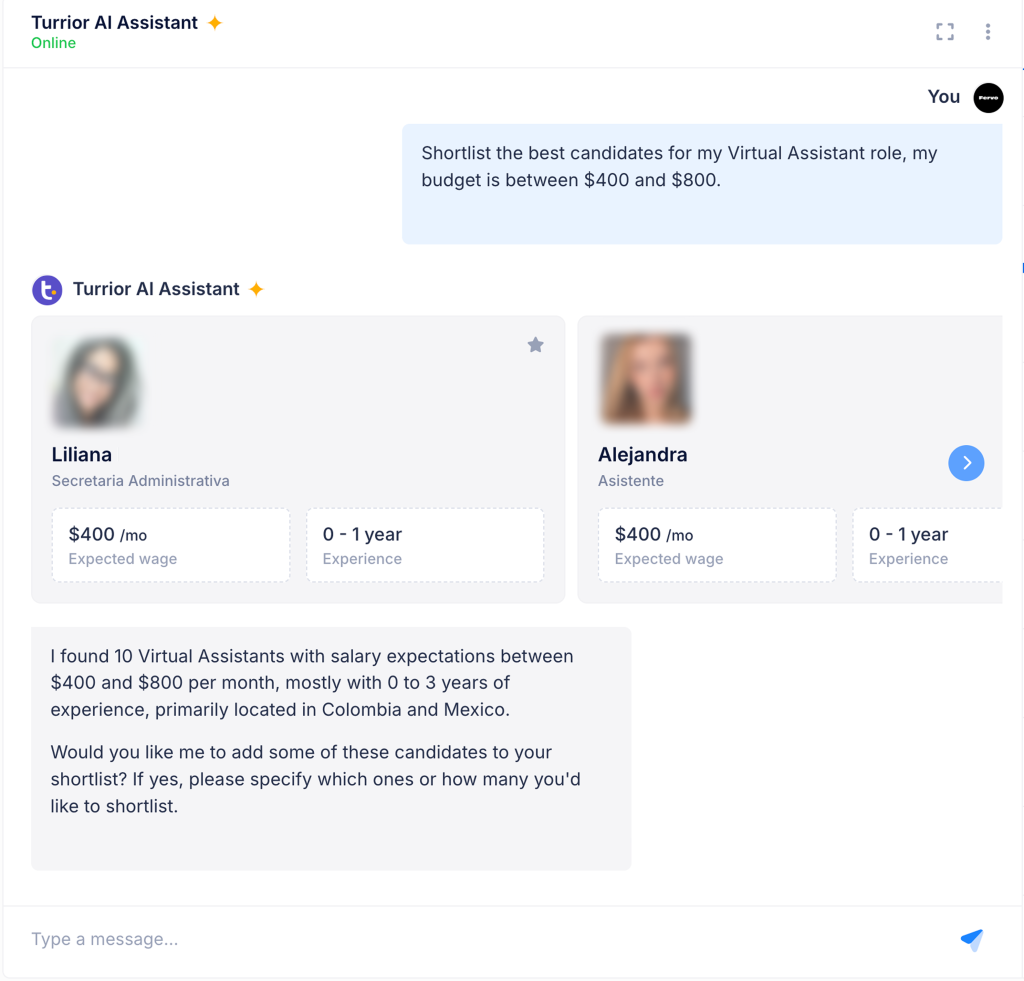Expand the chat to fullscreen
Screen dimensions: 1024x981
coord(944,31)
